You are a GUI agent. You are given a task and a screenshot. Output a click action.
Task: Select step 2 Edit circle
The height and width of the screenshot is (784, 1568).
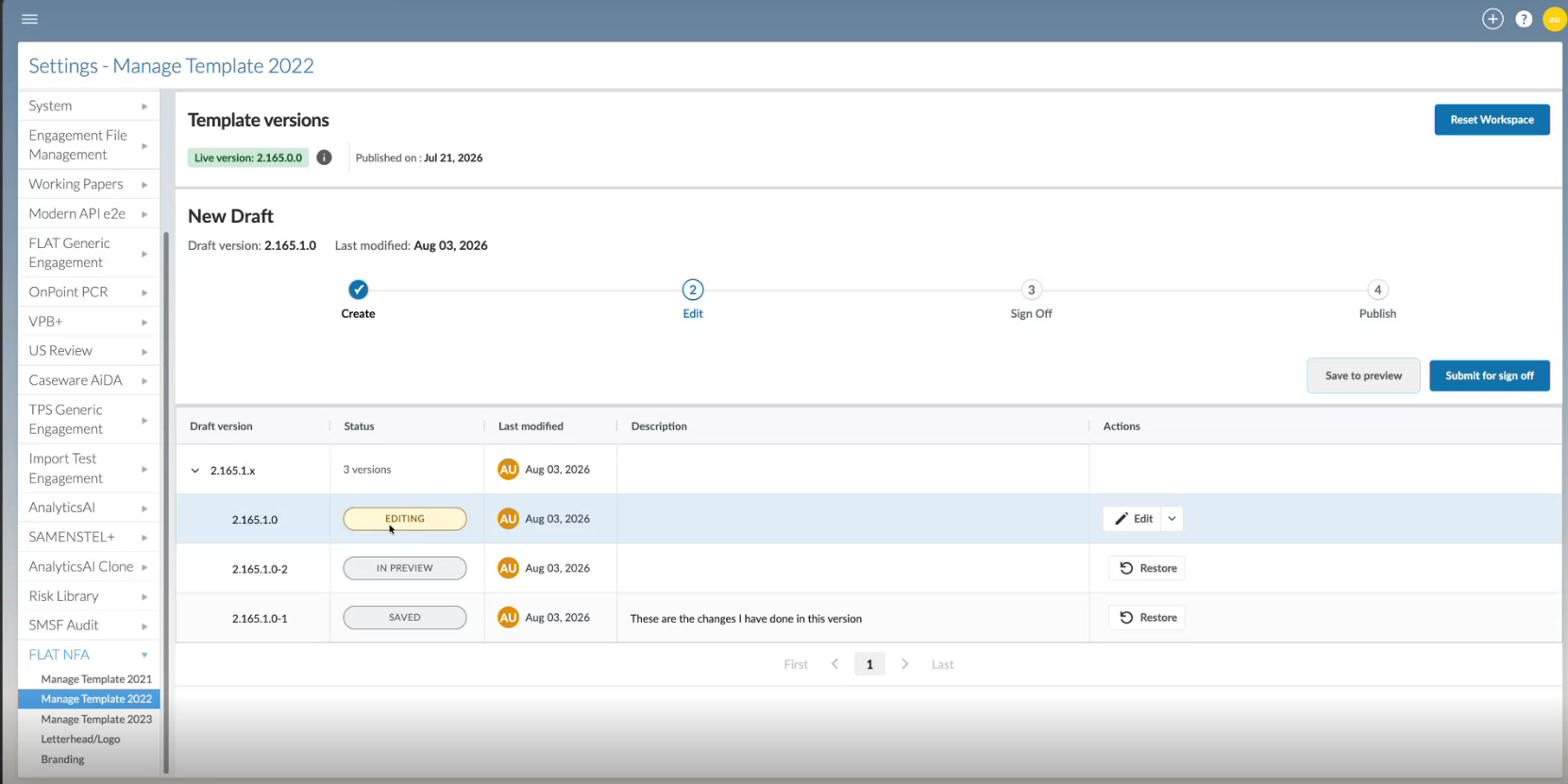693,290
